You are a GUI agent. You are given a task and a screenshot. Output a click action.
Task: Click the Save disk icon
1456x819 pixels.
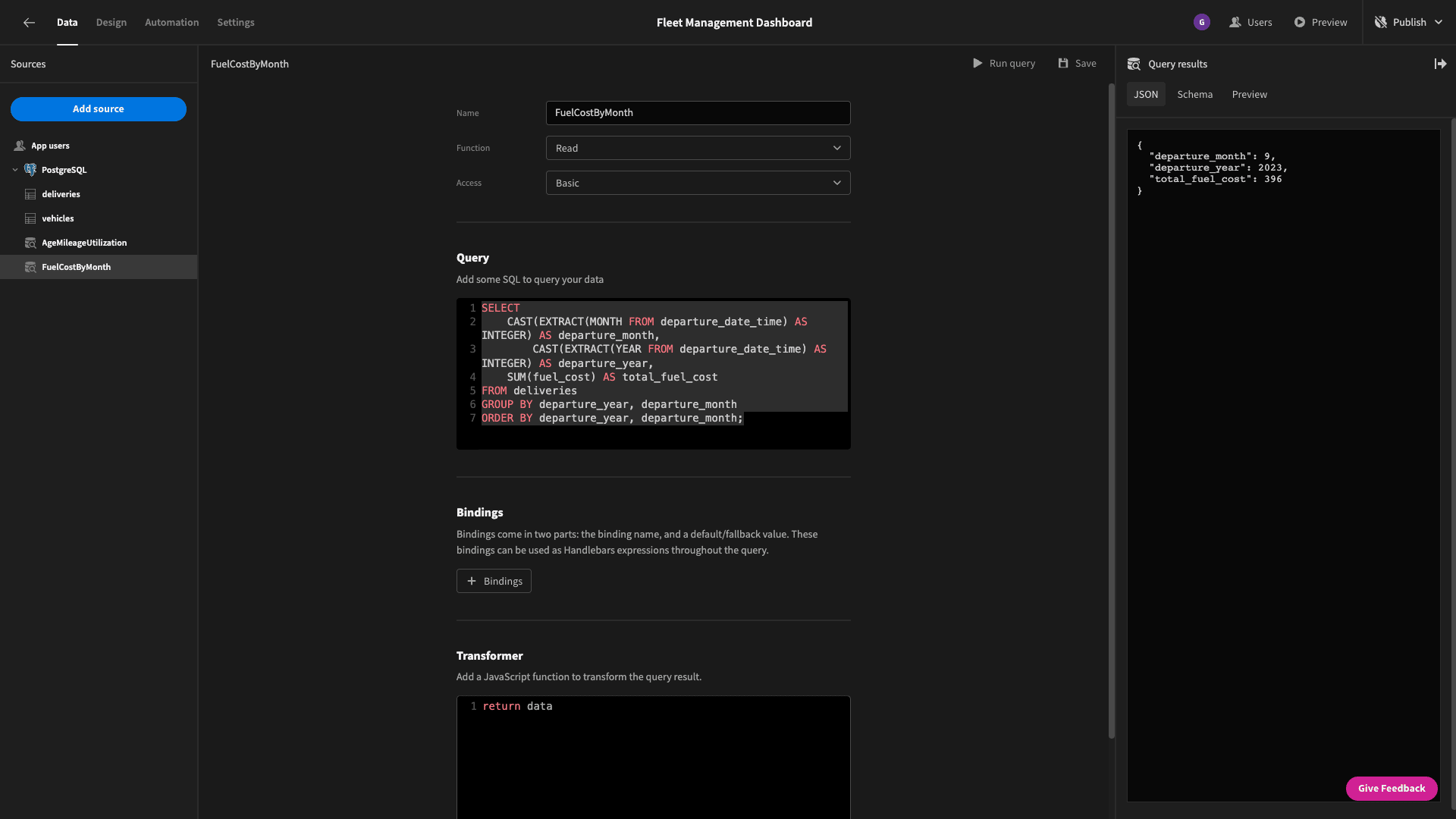pyautogui.click(x=1063, y=64)
